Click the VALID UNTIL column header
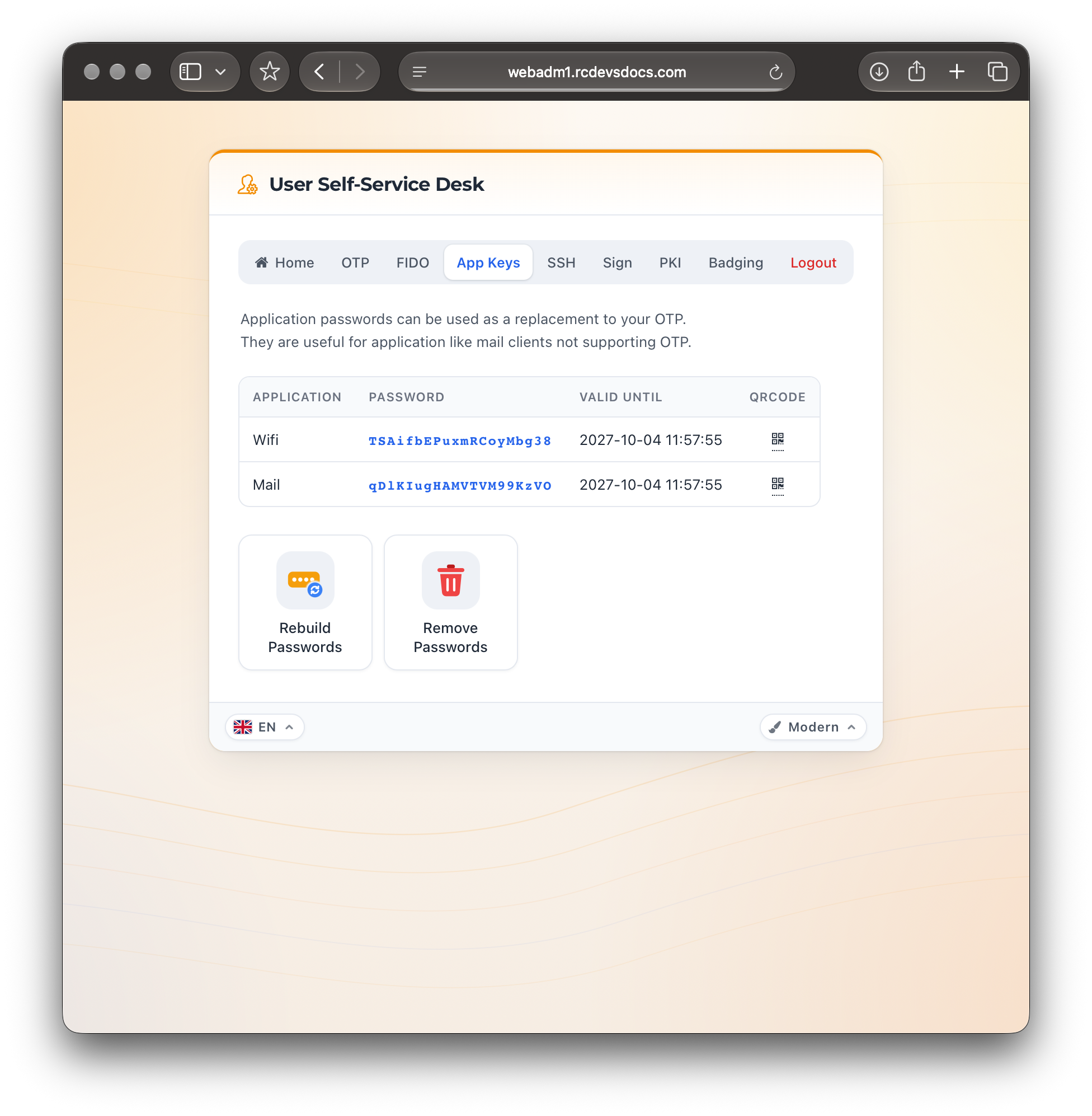The width and height of the screenshot is (1092, 1116). click(x=620, y=397)
